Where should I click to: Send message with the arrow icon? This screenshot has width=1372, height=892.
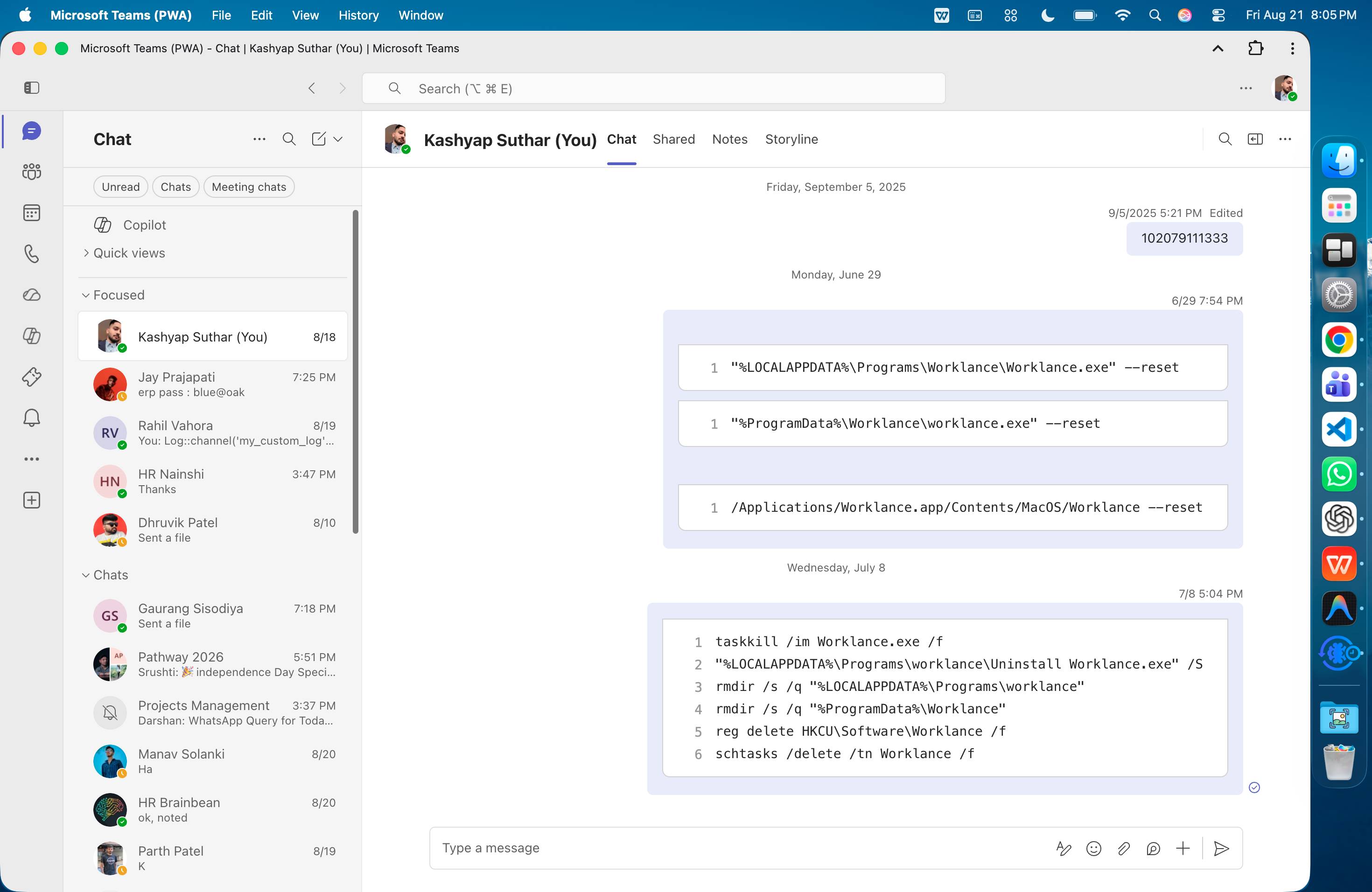click(1221, 848)
